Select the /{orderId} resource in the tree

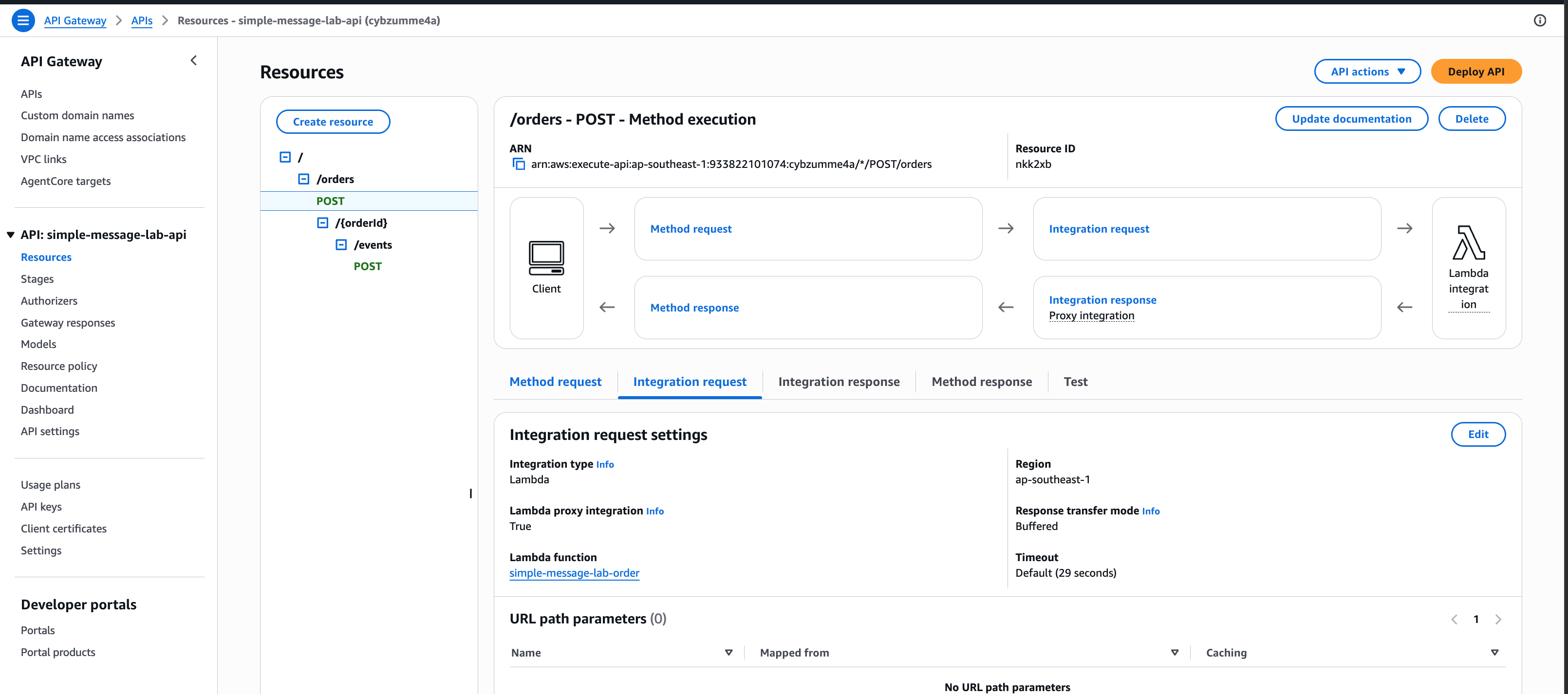coord(360,222)
